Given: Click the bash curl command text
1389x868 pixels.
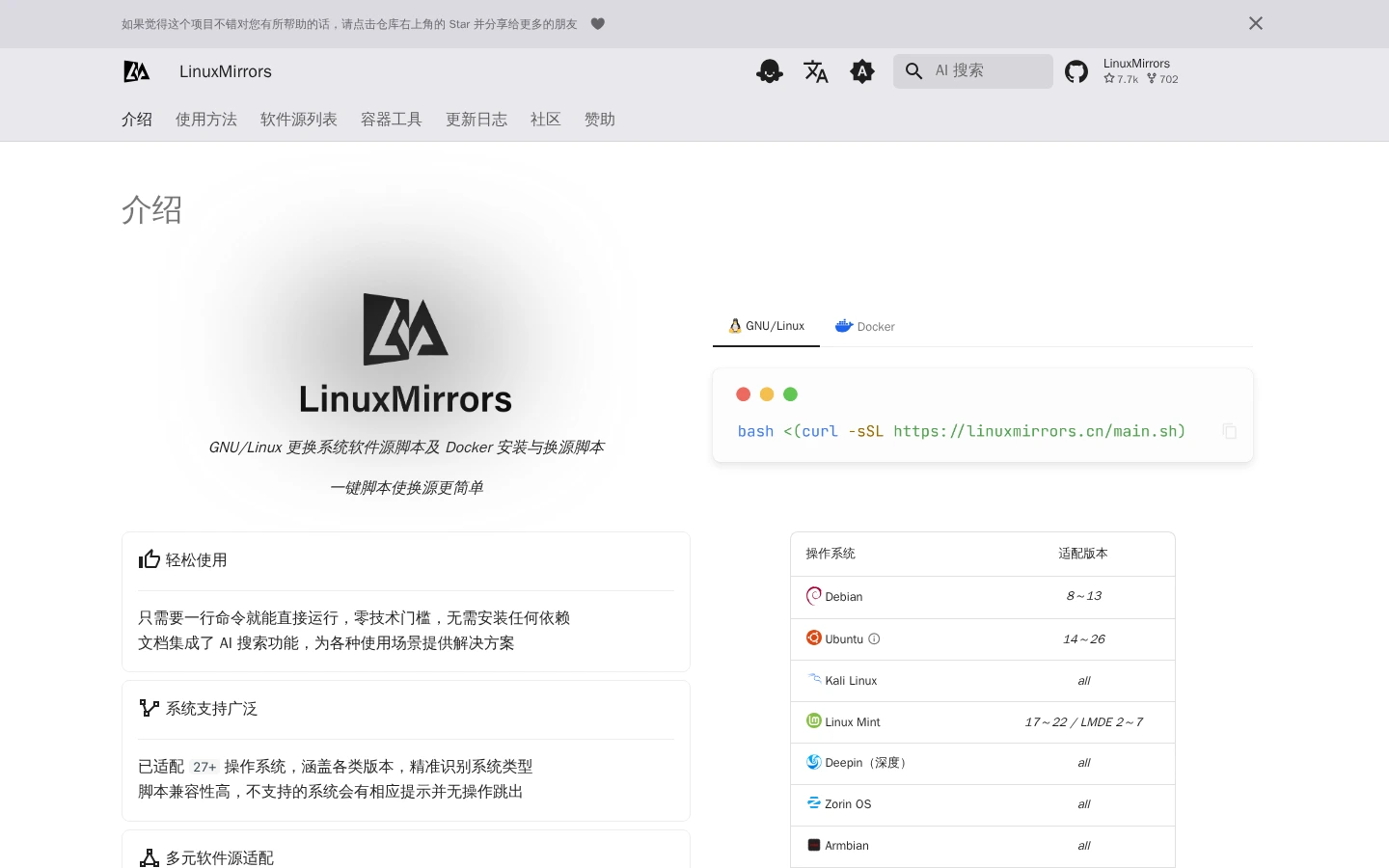Looking at the screenshot, I should (962, 431).
